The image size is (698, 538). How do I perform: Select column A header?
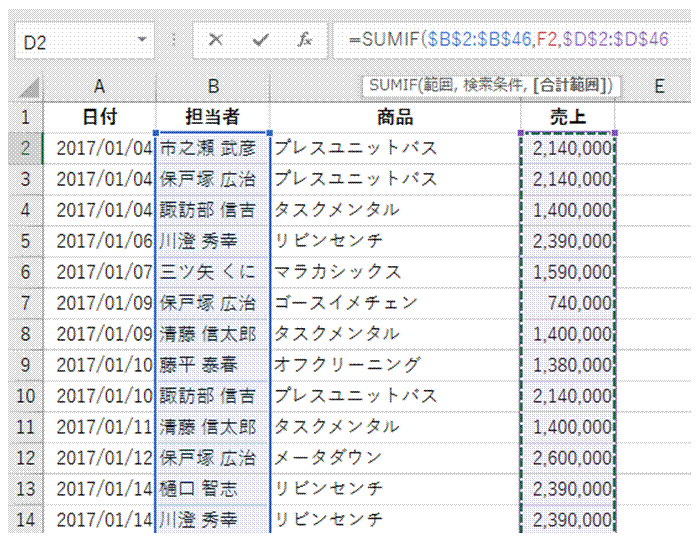[100, 87]
